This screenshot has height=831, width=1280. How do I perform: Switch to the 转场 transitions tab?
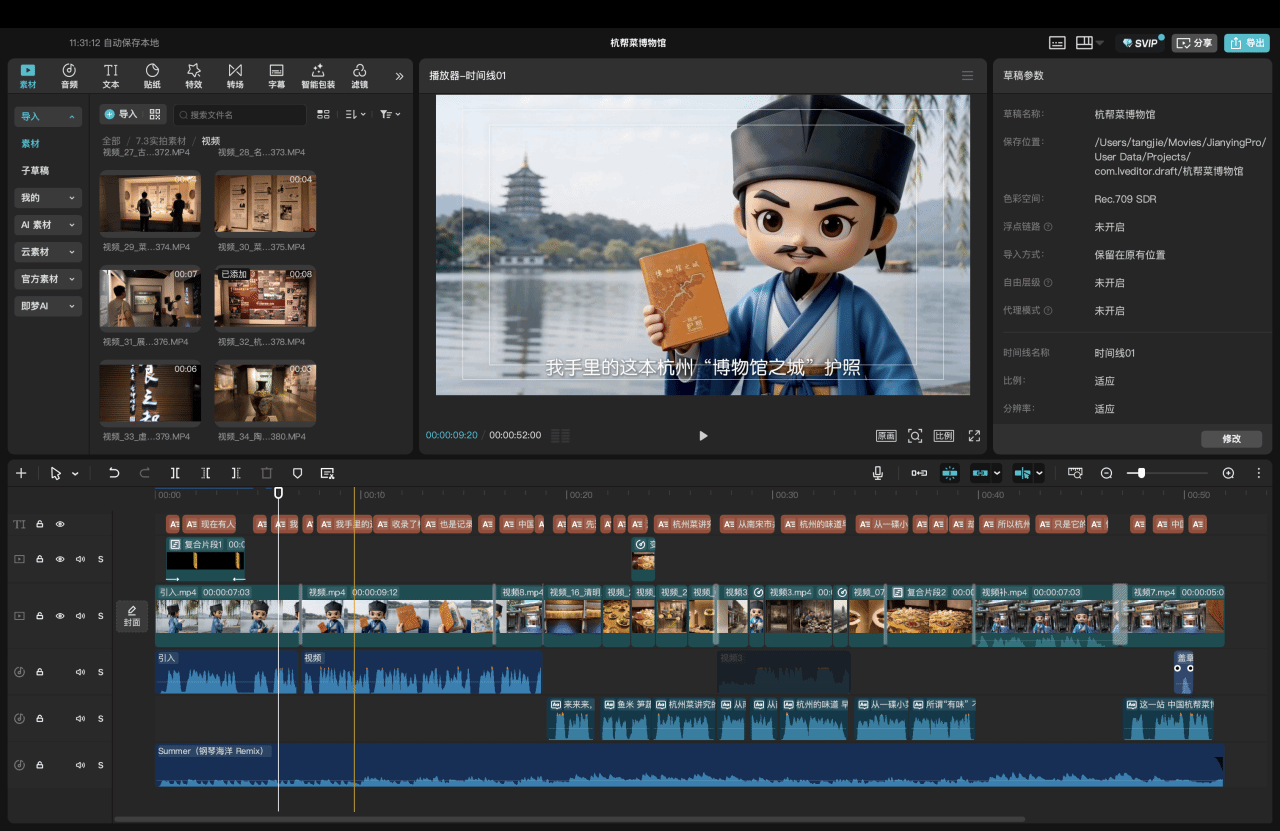(x=235, y=76)
